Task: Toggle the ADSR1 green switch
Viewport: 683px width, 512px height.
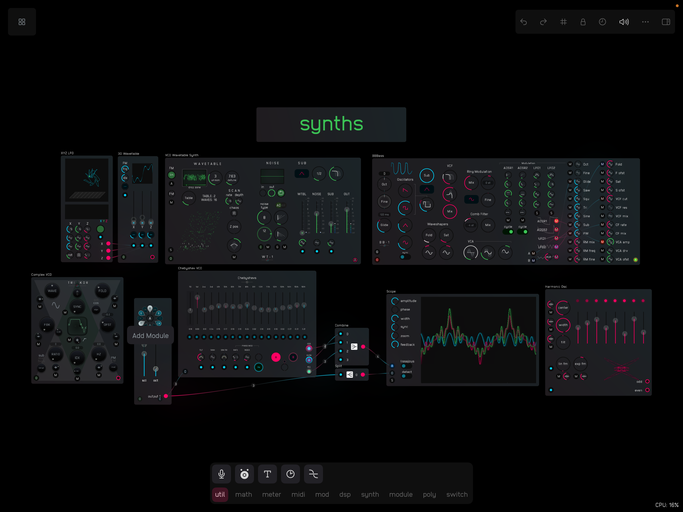Action: coord(508,232)
